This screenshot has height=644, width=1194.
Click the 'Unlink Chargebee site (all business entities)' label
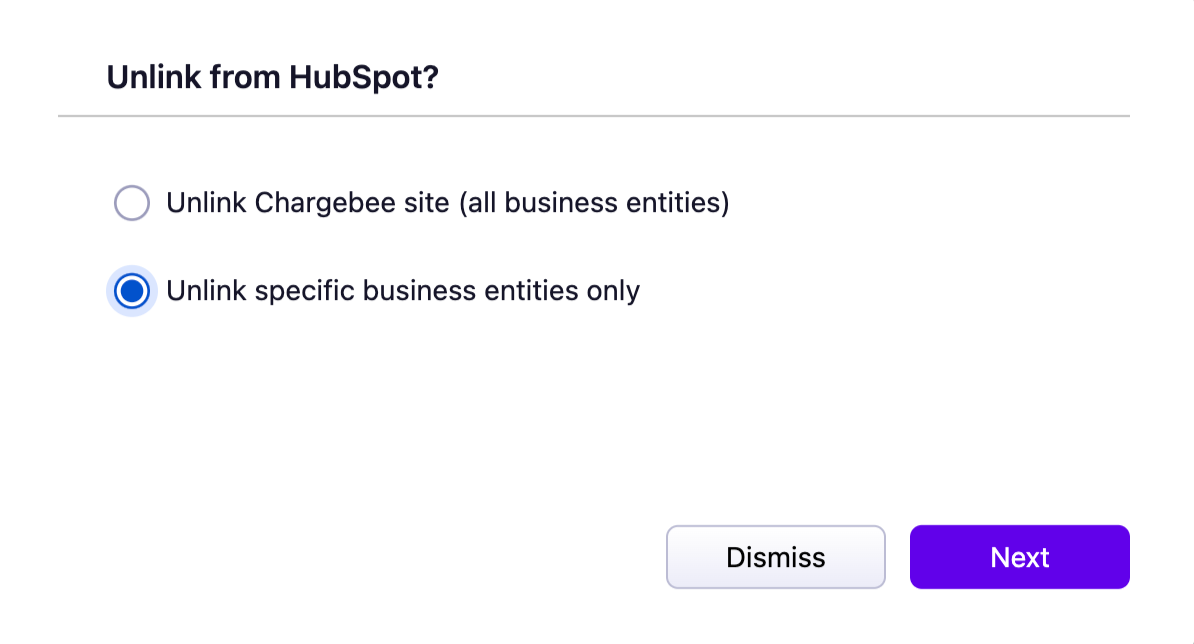coord(447,203)
